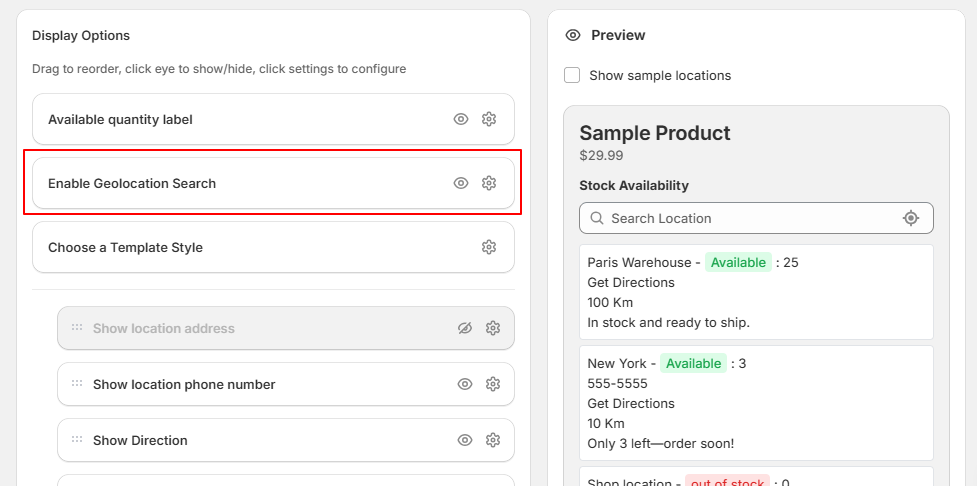The image size is (977, 486).
Task: Click the Show location phone number label
Action: click(184, 384)
